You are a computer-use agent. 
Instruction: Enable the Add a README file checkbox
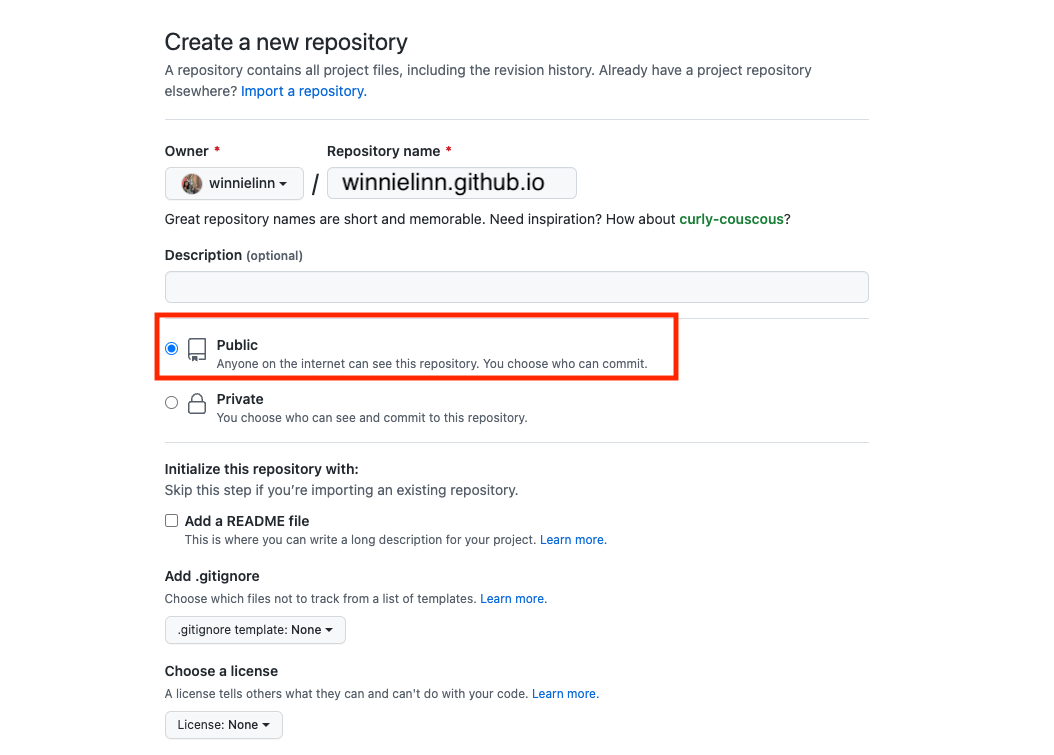tap(172, 521)
